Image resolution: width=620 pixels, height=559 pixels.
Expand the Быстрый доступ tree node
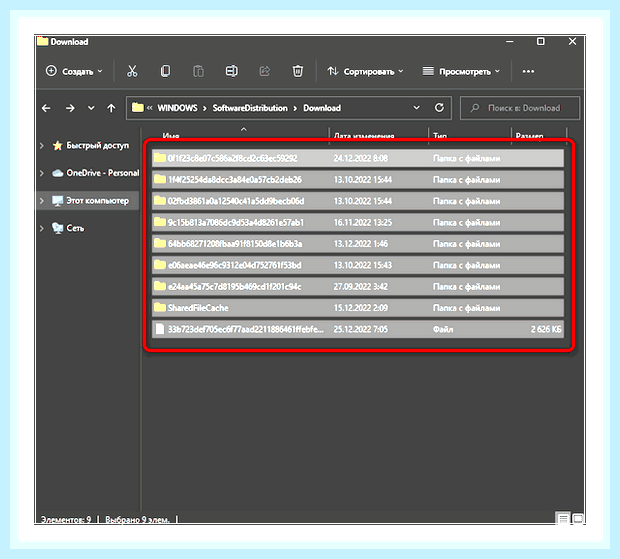(x=42, y=146)
